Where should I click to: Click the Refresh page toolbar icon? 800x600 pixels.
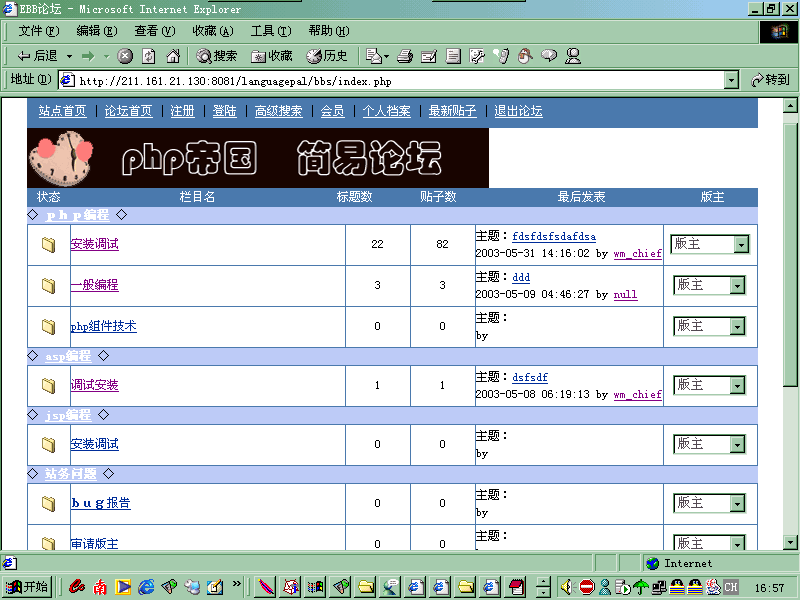(149, 56)
